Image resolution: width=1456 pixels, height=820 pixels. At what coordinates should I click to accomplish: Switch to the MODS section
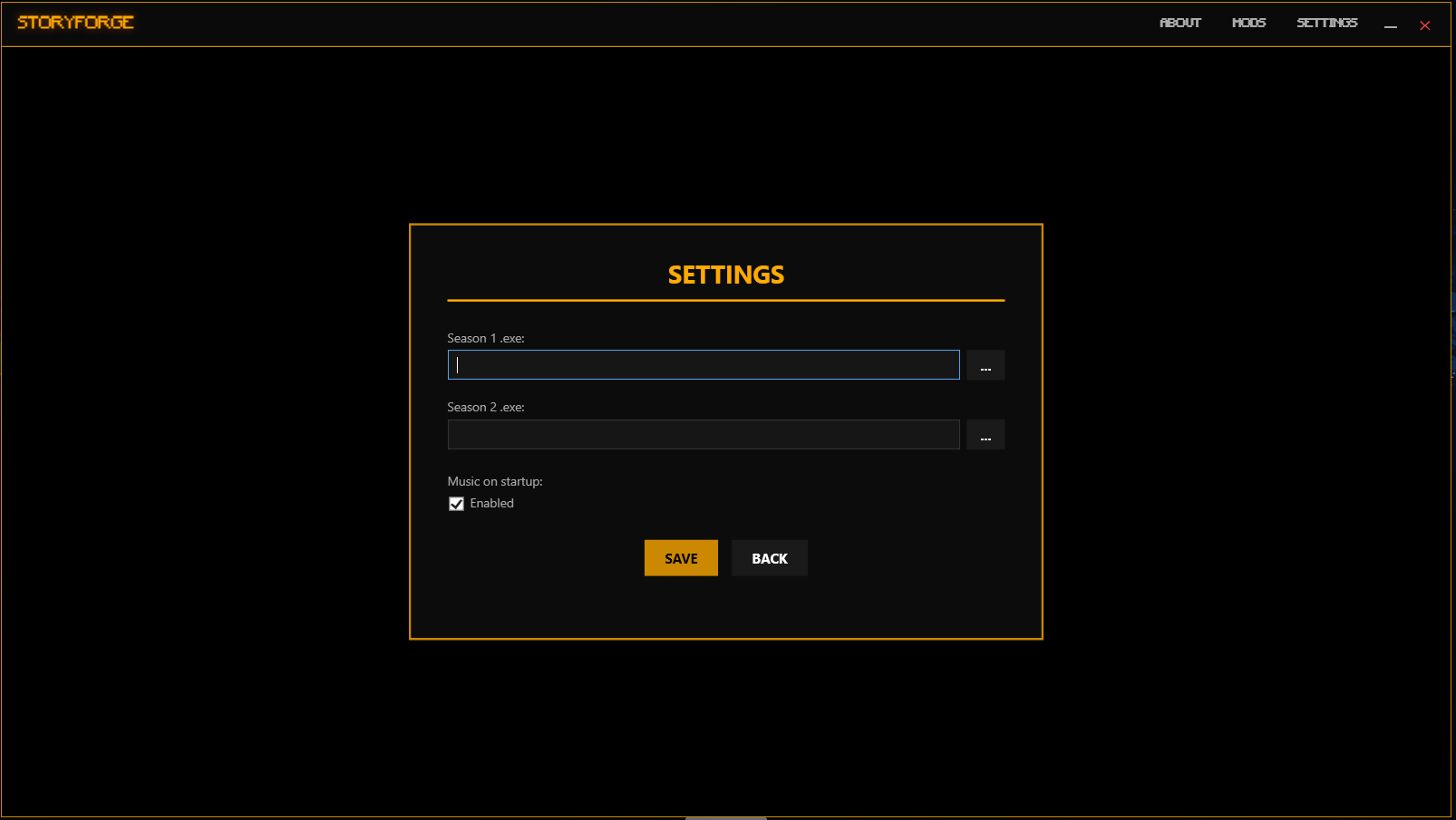[1248, 23]
